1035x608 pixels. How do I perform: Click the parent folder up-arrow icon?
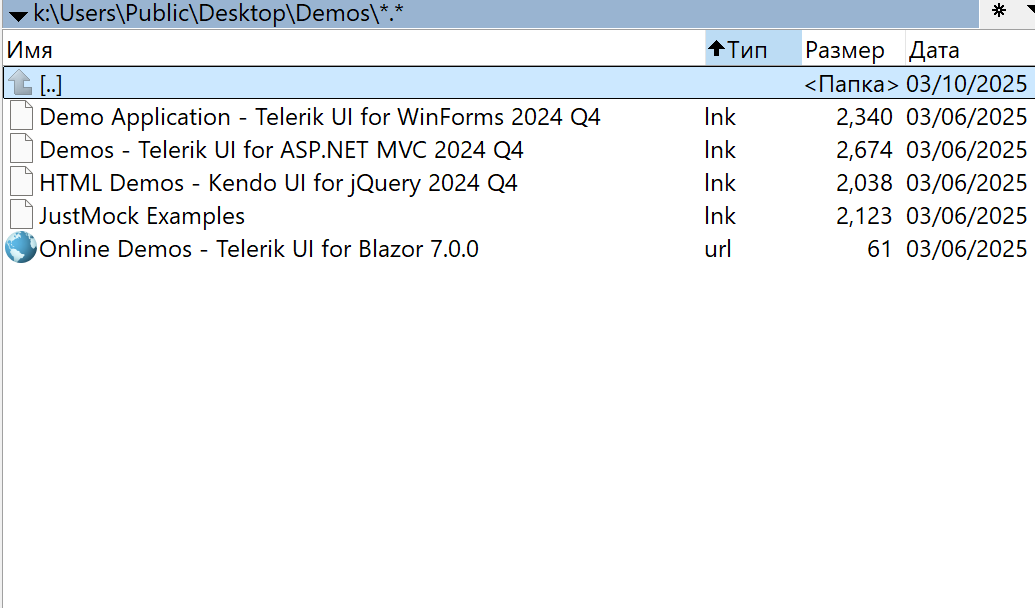[20, 83]
